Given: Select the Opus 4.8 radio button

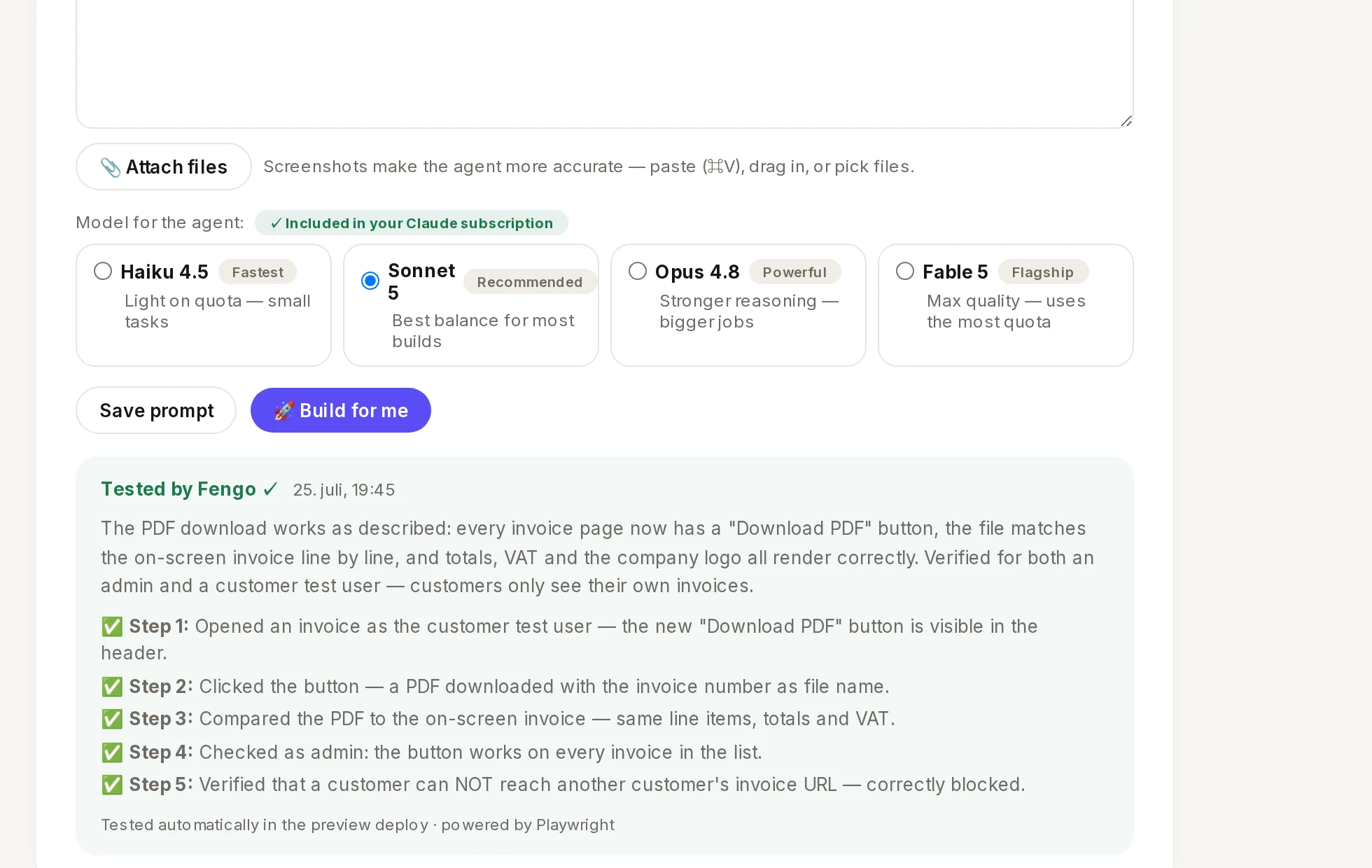Looking at the screenshot, I should click(638, 271).
